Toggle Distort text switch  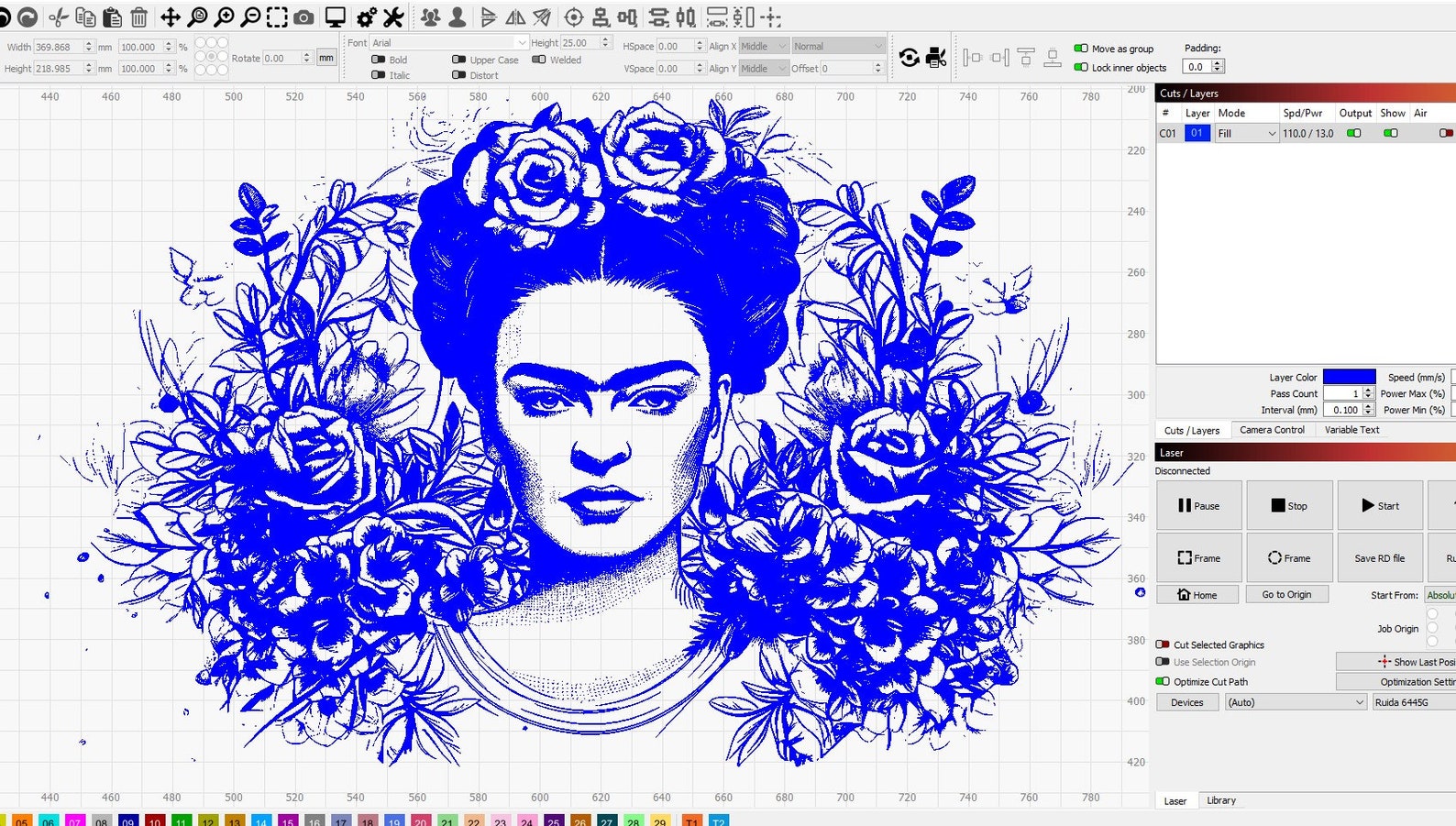[458, 75]
